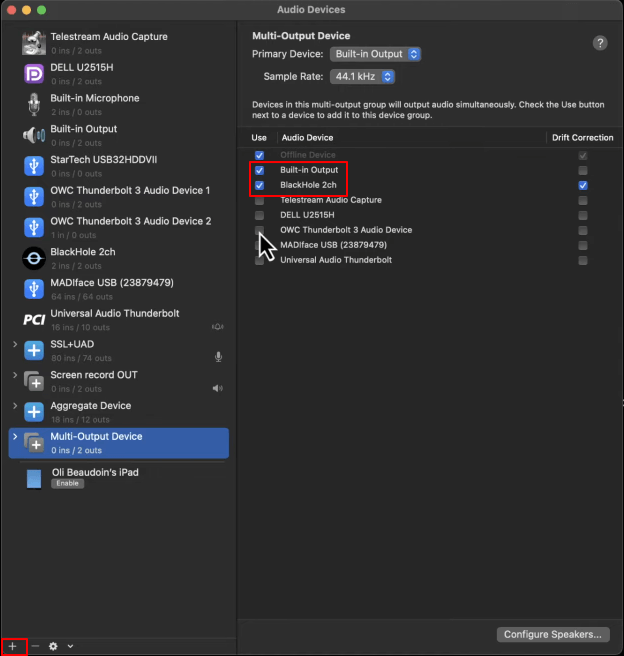Viewport: 624px width, 656px height.
Task: Click the minus button to remove device
Action: pos(35,646)
